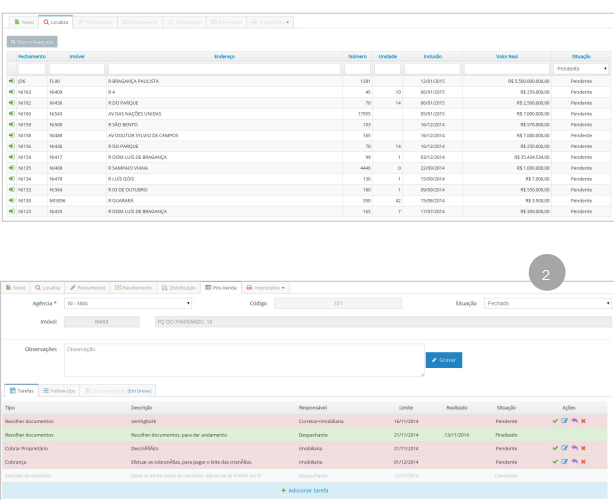Click the purple reply arrow on the Cobrança task
The height and width of the screenshot is (500, 614).
tap(574, 462)
